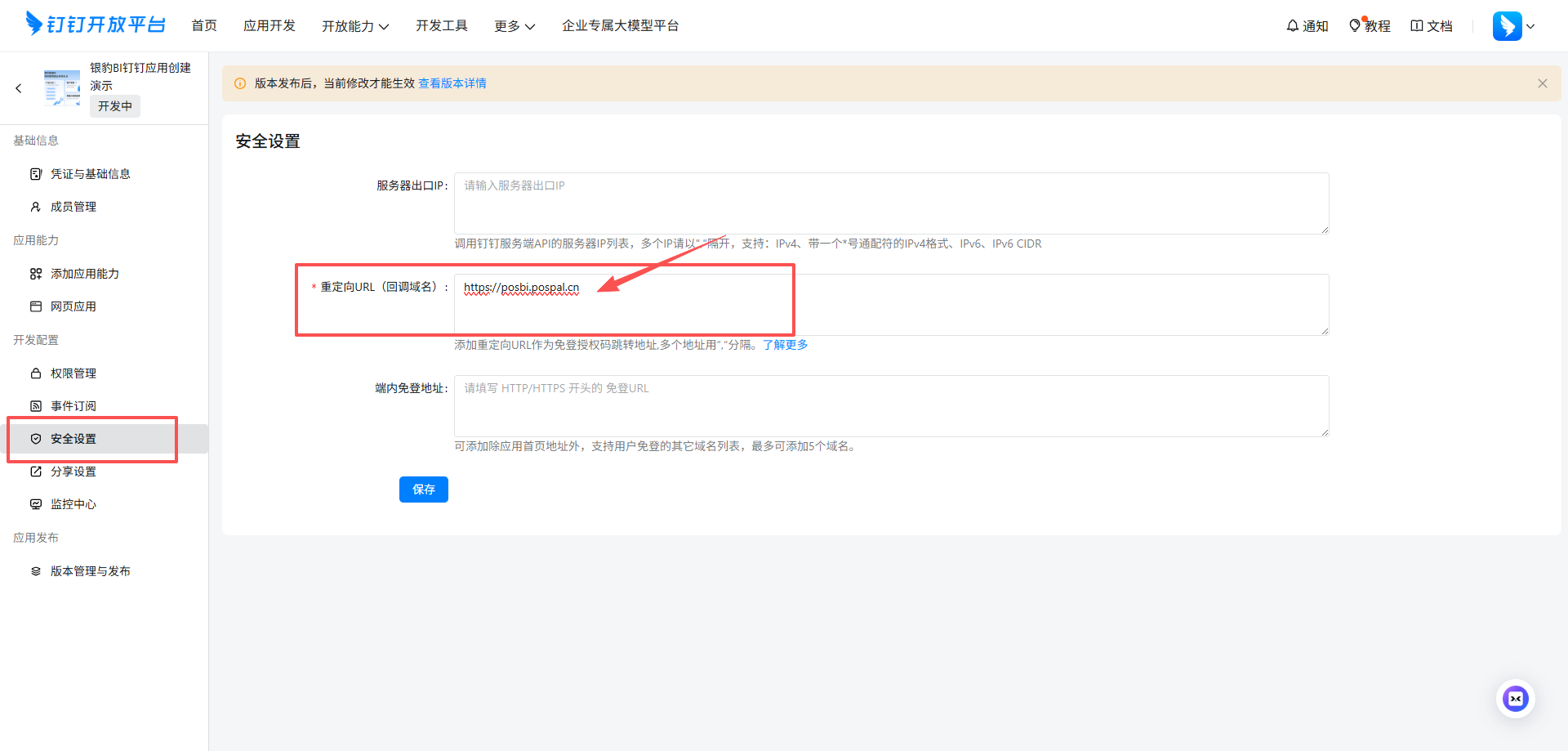Select the 凭证与基础信息 sidebar item icon

(x=35, y=173)
